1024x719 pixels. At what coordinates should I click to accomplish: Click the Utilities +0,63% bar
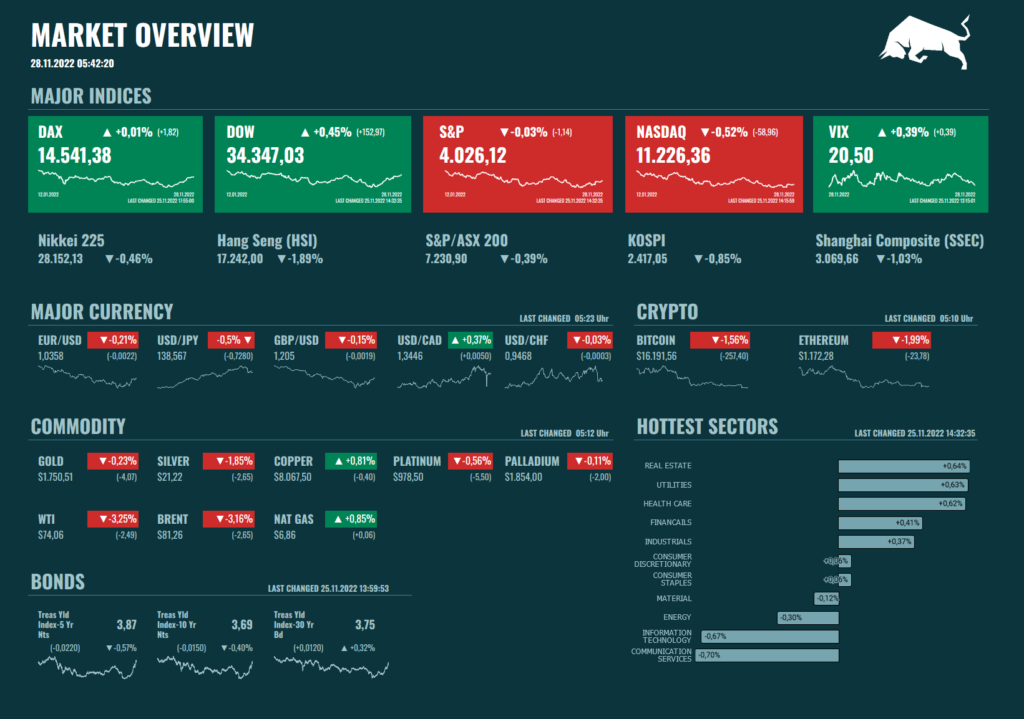903,485
